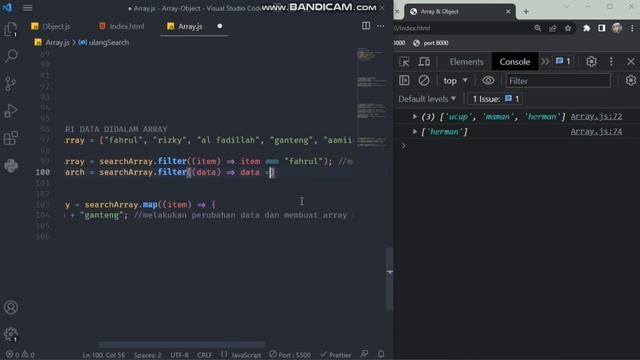Toggle Chrome side panel
Viewport: 640px width, 360px height.
(602, 28)
